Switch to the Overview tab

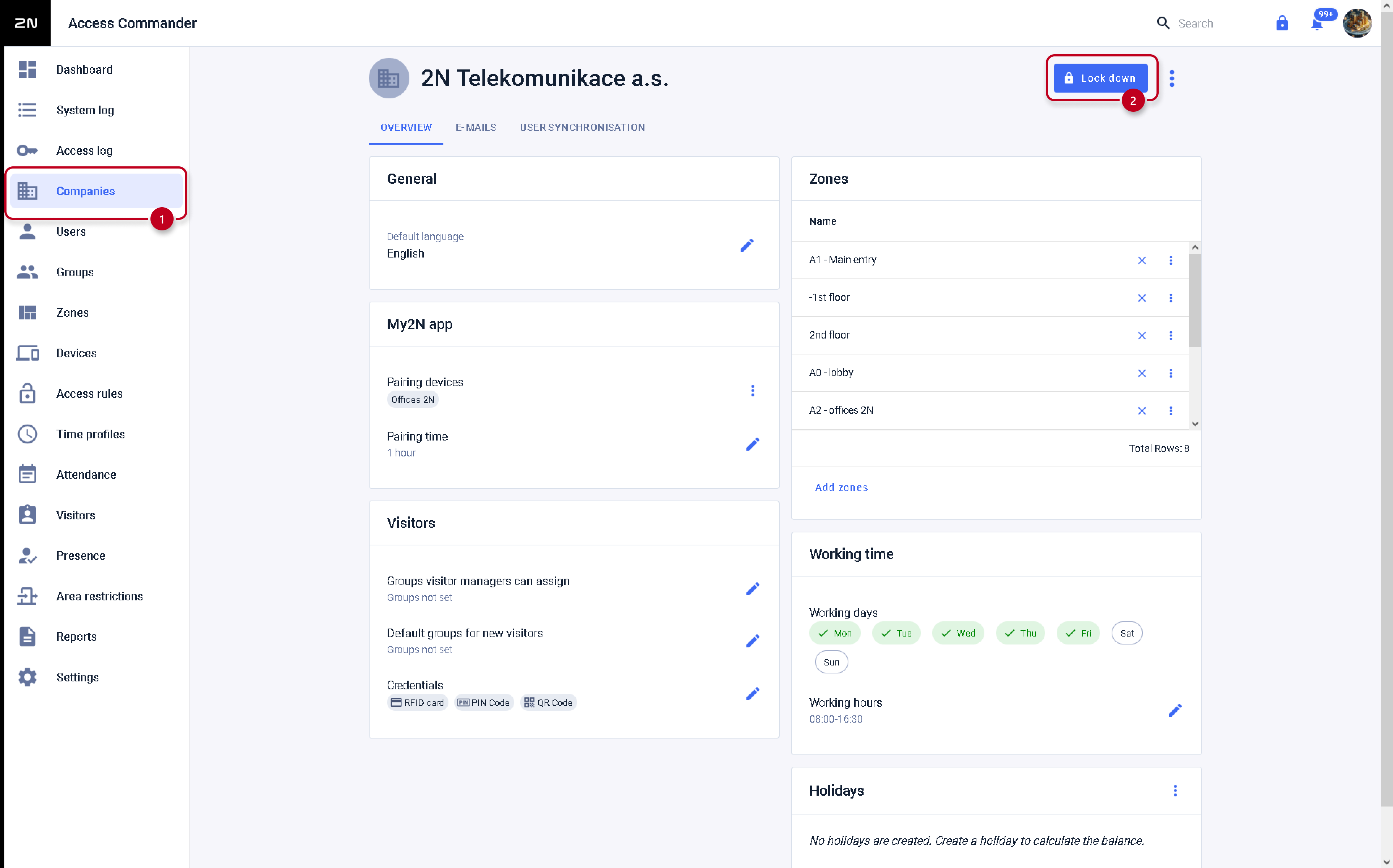pyautogui.click(x=406, y=127)
